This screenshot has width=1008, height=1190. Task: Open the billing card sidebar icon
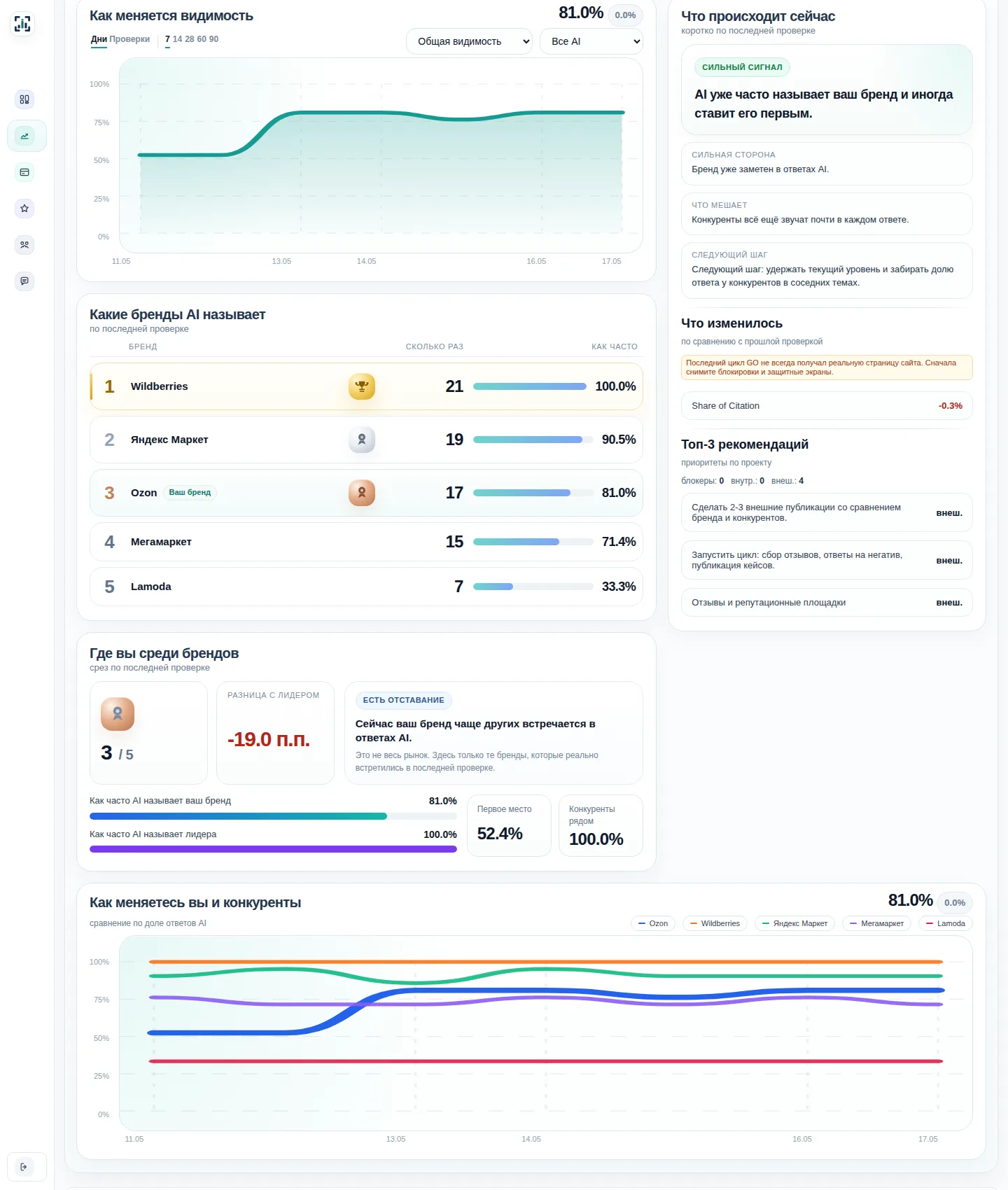tap(24, 172)
